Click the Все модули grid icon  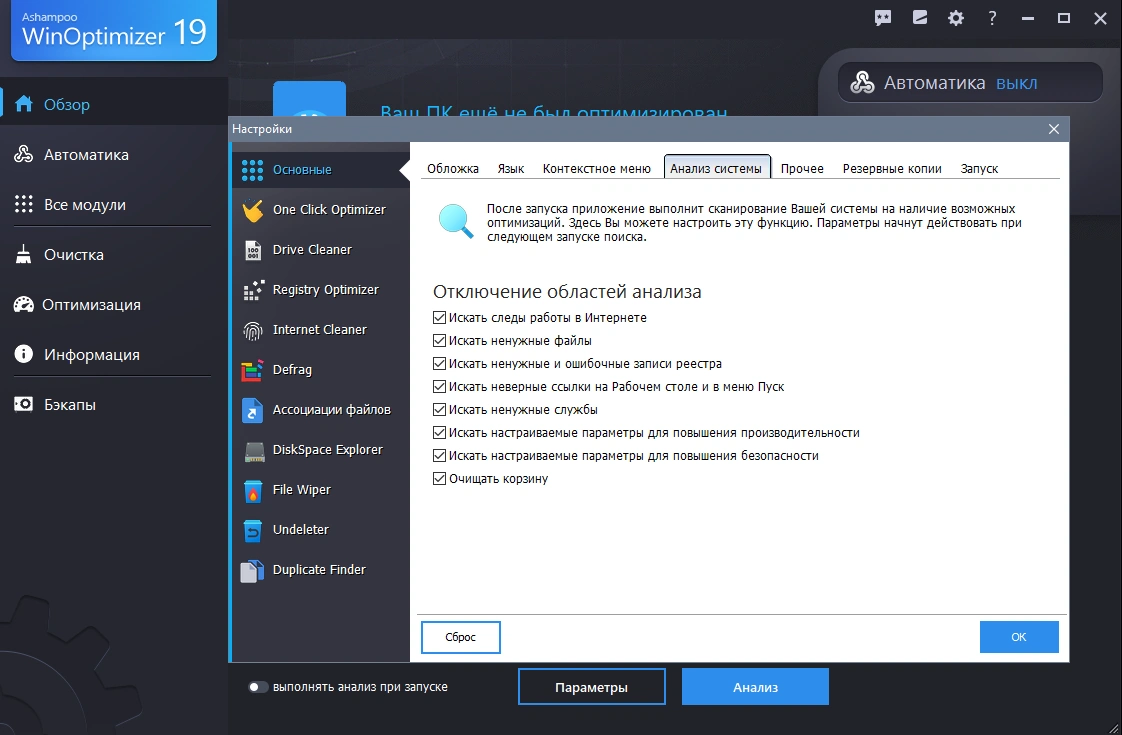tap(24, 204)
